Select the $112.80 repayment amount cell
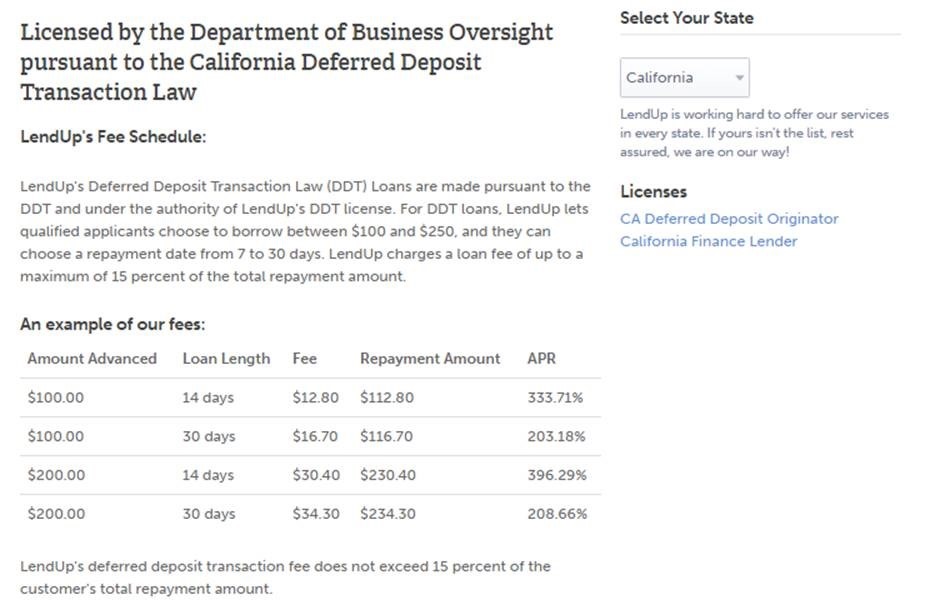The height and width of the screenshot is (605, 930). tap(387, 397)
